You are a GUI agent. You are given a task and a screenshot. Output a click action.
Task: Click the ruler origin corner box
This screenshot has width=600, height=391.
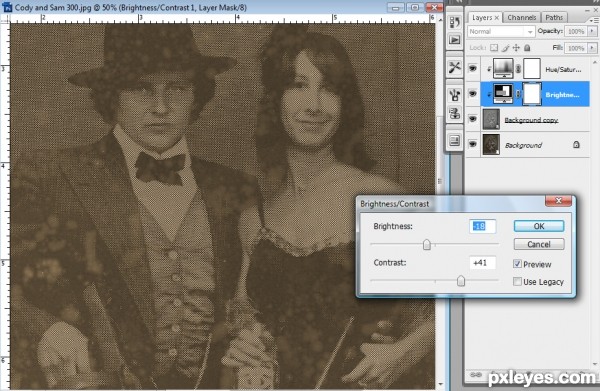click(x=5, y=18)
